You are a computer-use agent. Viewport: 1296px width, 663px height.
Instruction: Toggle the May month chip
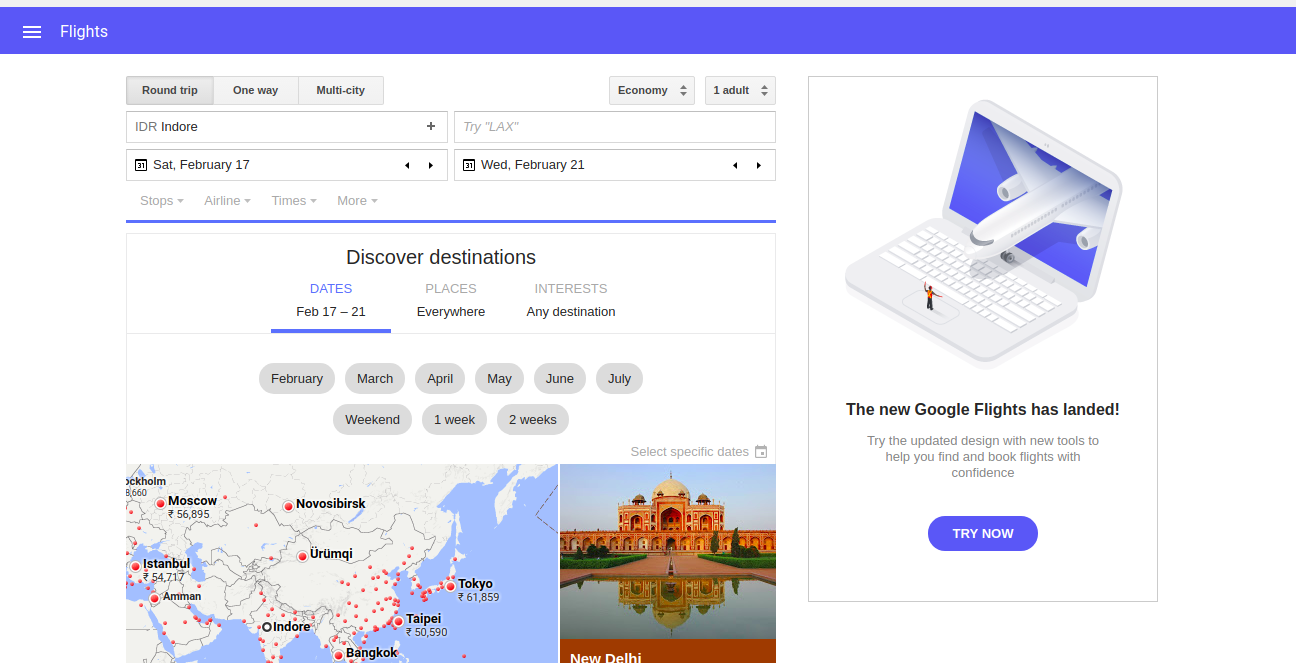tap(499, 379)
